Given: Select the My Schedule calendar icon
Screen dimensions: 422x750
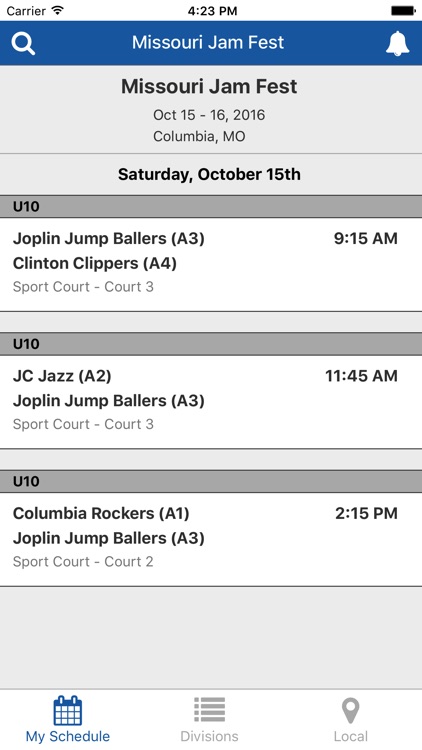Looking at the screenshot, I should [x=67, y=711].
